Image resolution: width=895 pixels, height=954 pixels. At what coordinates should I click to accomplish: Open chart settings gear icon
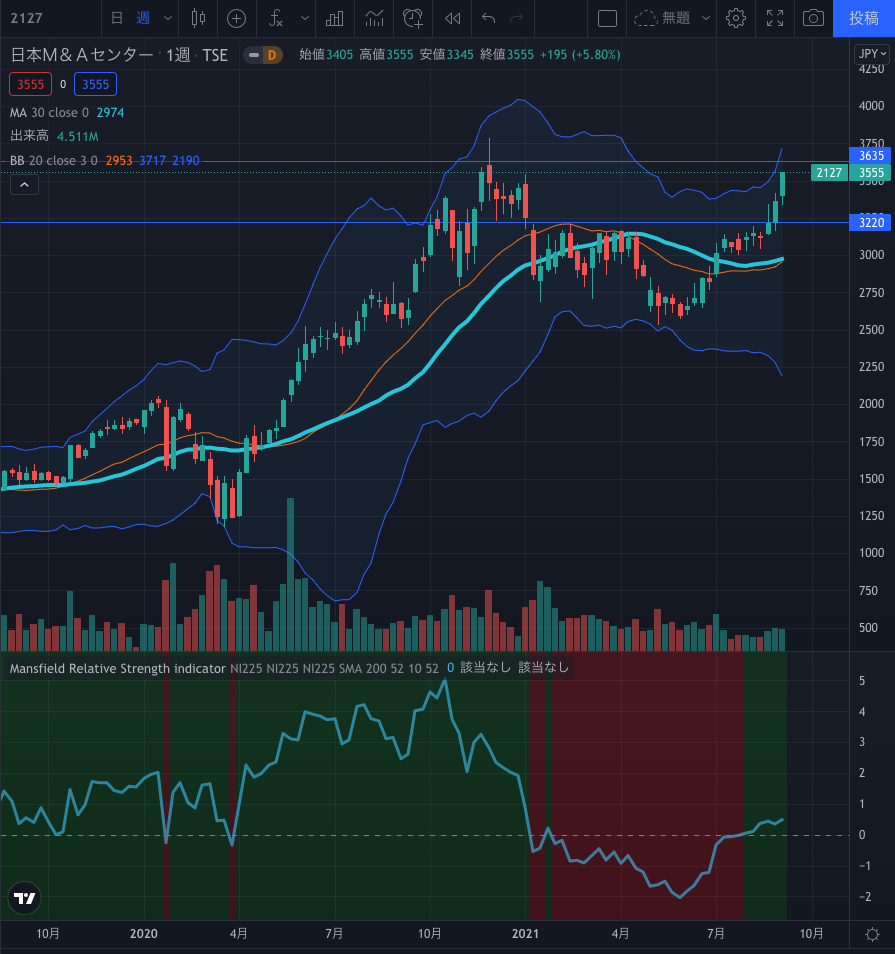click(736, 18)
